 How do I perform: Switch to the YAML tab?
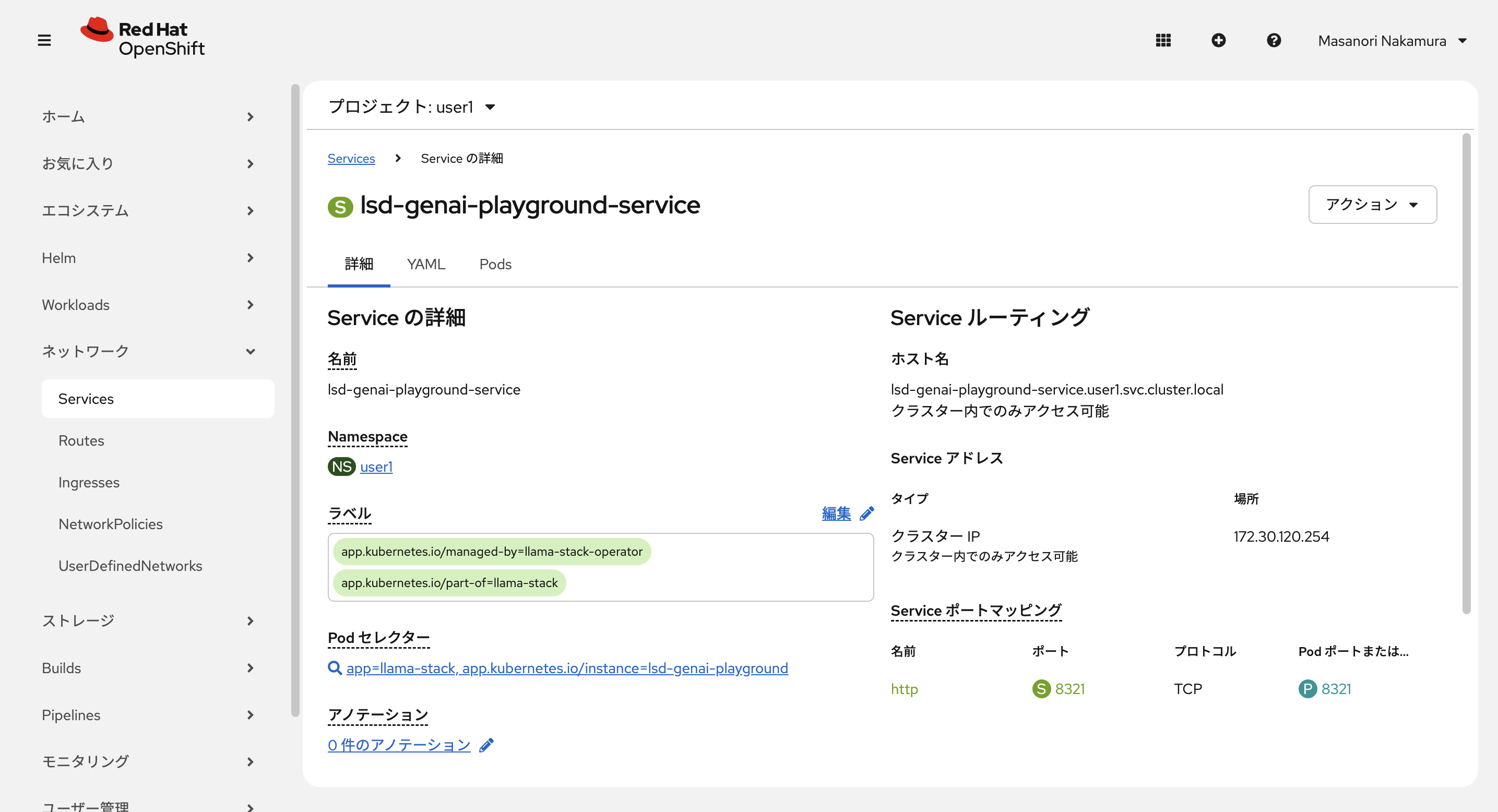(426, 264)
